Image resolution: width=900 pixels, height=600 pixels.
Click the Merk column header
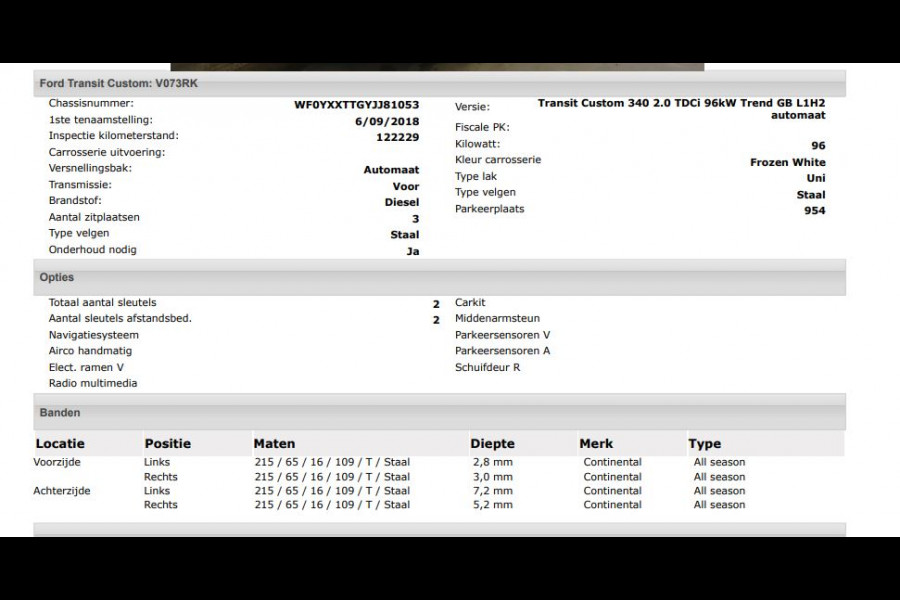597,444
